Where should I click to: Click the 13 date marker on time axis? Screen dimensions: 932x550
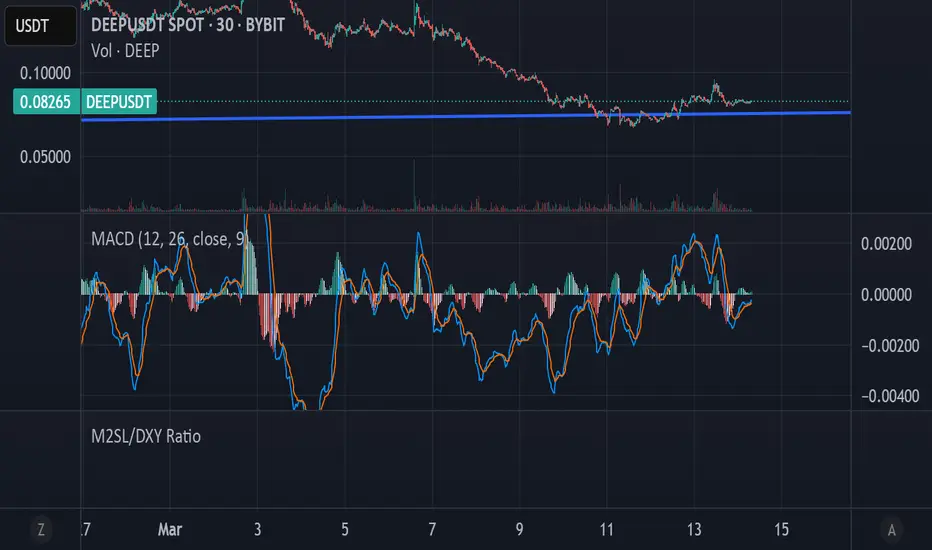click(694, 527)
